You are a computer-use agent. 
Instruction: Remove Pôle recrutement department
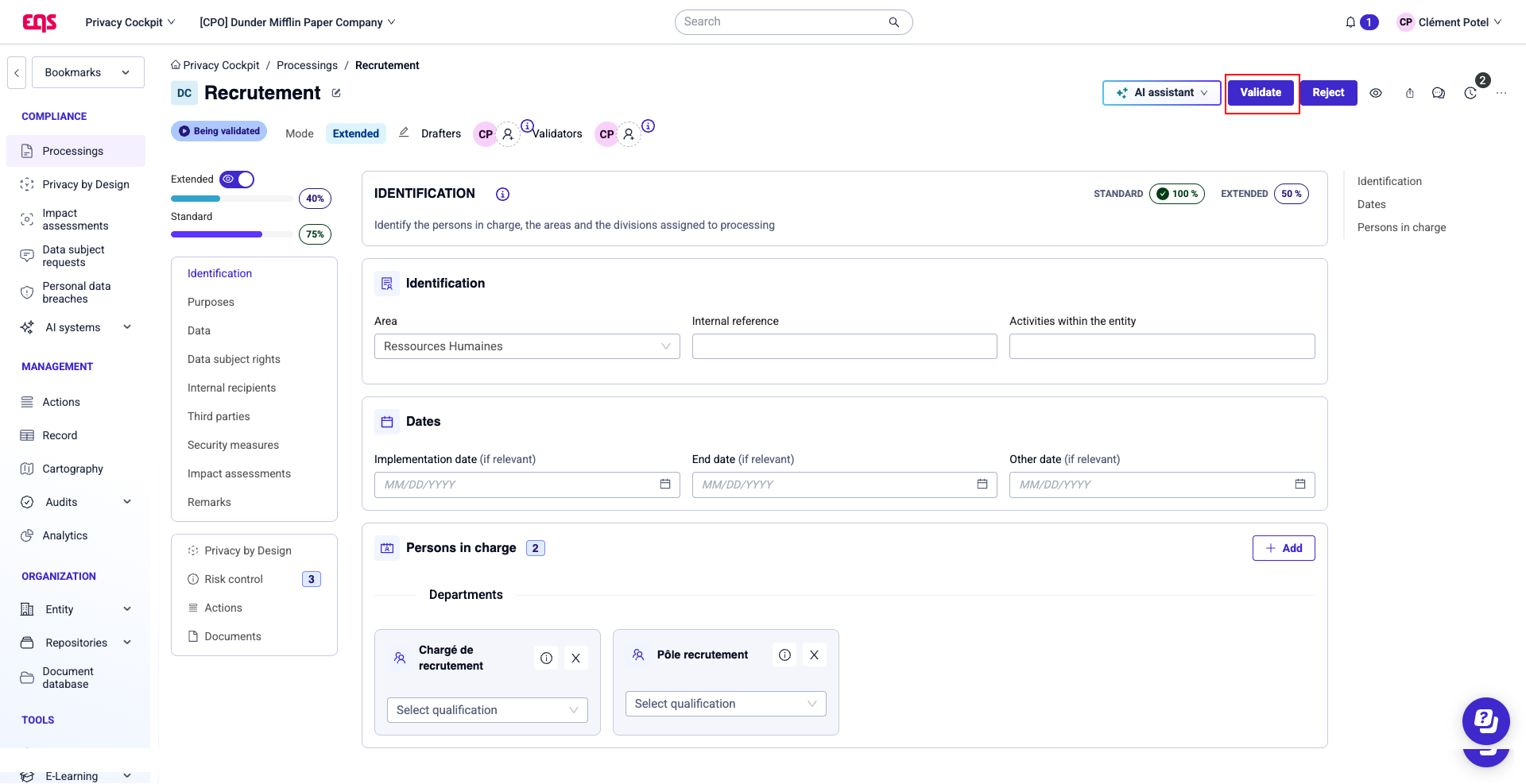(815, 655)
